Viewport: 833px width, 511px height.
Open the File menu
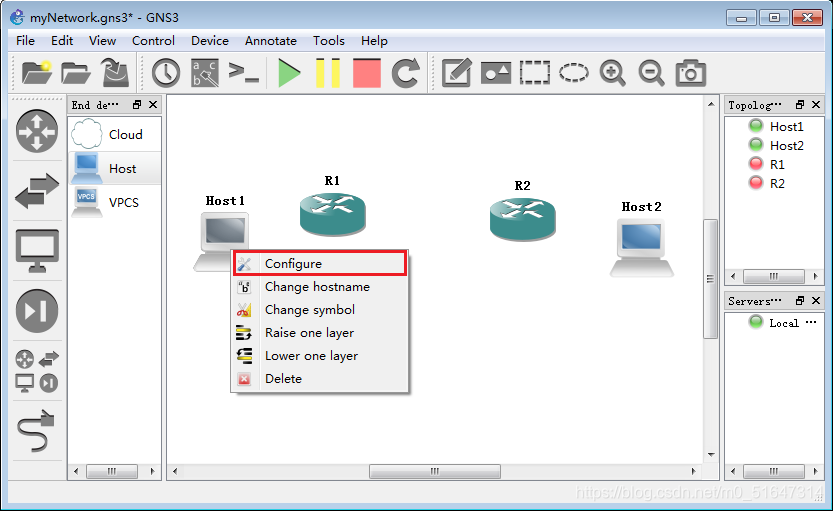25,41
